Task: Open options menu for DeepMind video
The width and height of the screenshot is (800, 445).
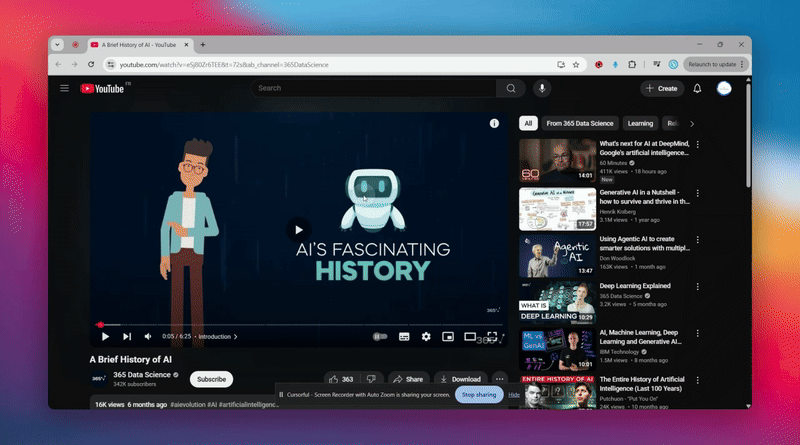Action: point(697,145)
